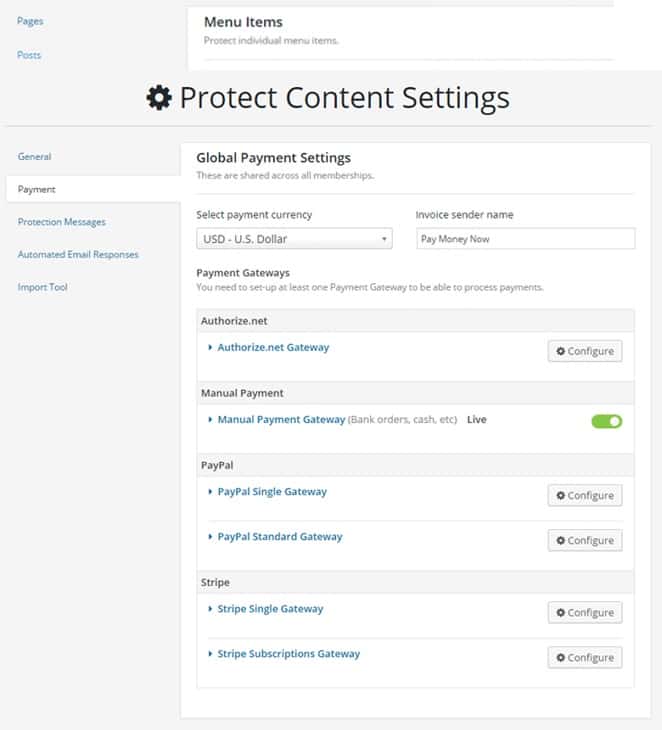
Task: Click the Invoice sender name field
Action: (x=526, y=239)
